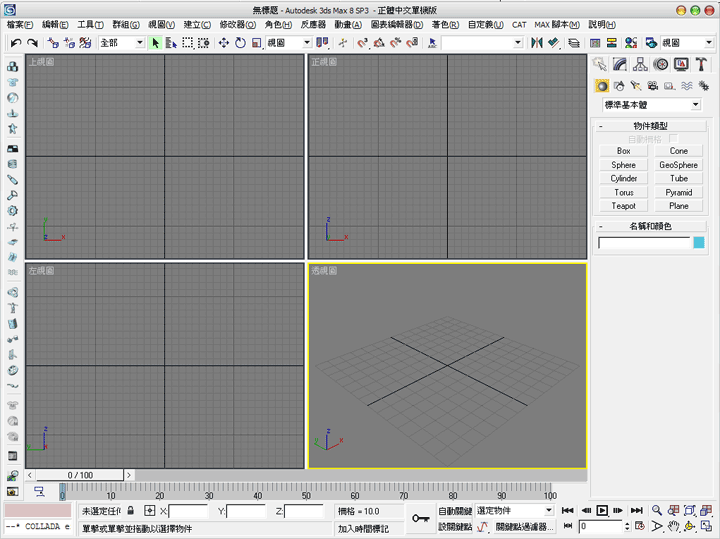
Task: Select the Geometry category sphere icon
Action: [x=602, y=86]
